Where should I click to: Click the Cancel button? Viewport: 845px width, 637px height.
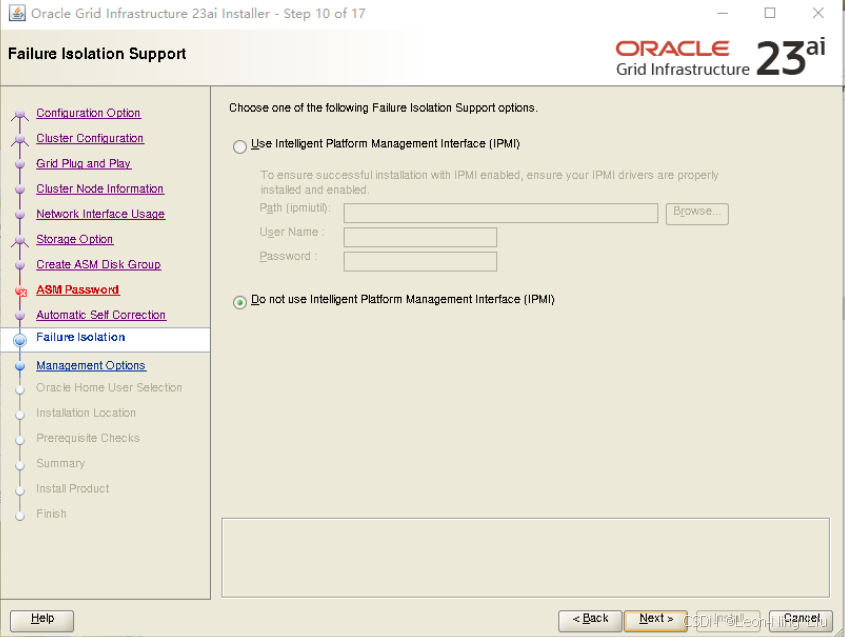pyautogui.click(x=801, y=620)
